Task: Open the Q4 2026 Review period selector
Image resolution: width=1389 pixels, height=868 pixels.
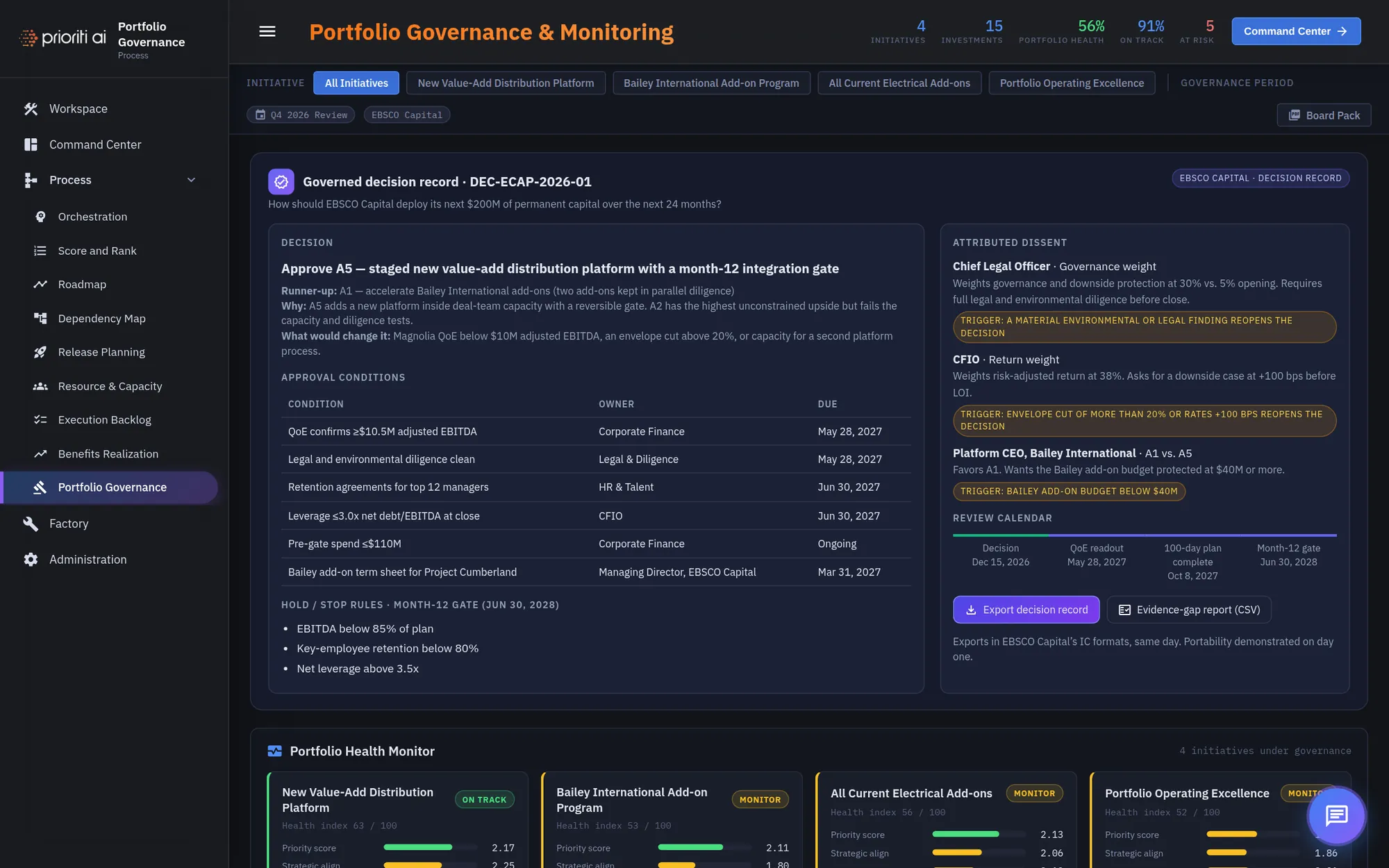Action: tap(301, 115)
